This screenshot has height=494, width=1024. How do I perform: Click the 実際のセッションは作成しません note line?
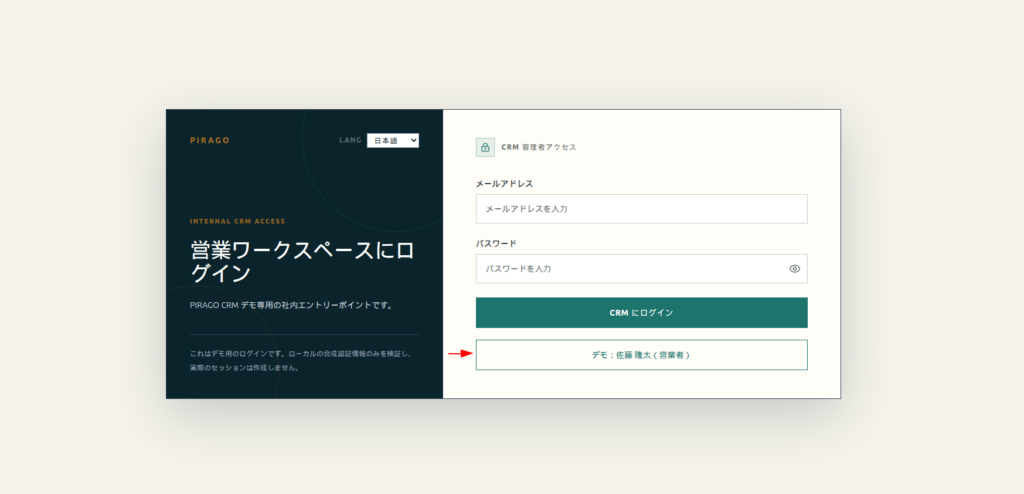pos(245,368)
